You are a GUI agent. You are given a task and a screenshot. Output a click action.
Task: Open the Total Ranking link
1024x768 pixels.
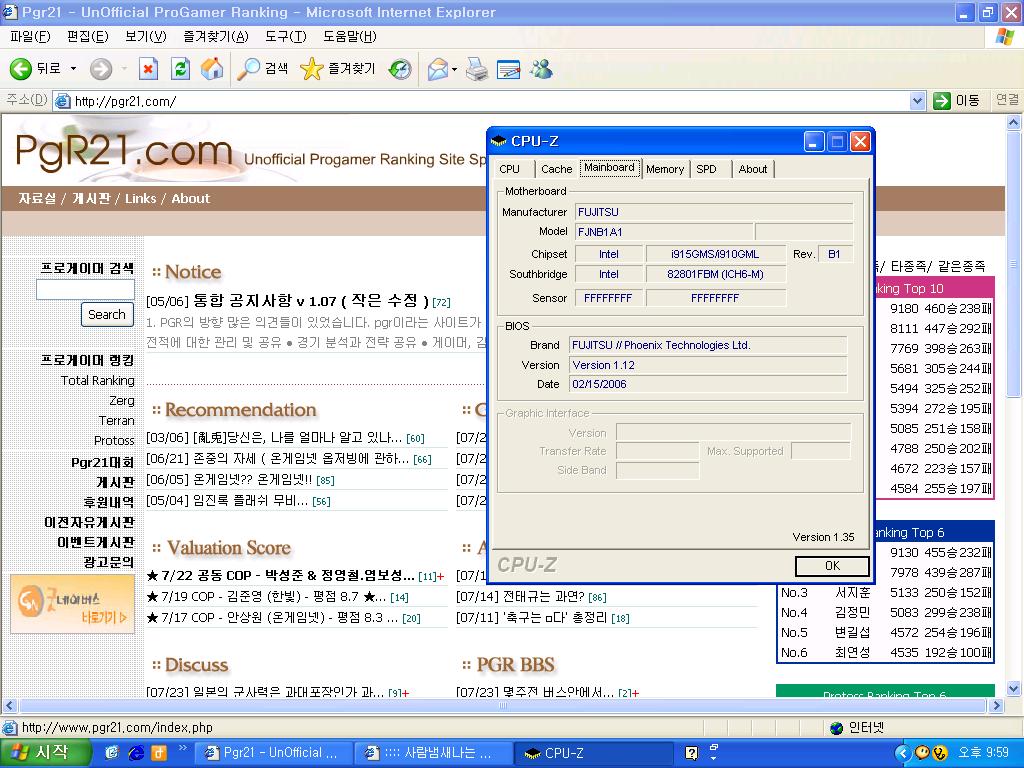(x=97, y=381)
